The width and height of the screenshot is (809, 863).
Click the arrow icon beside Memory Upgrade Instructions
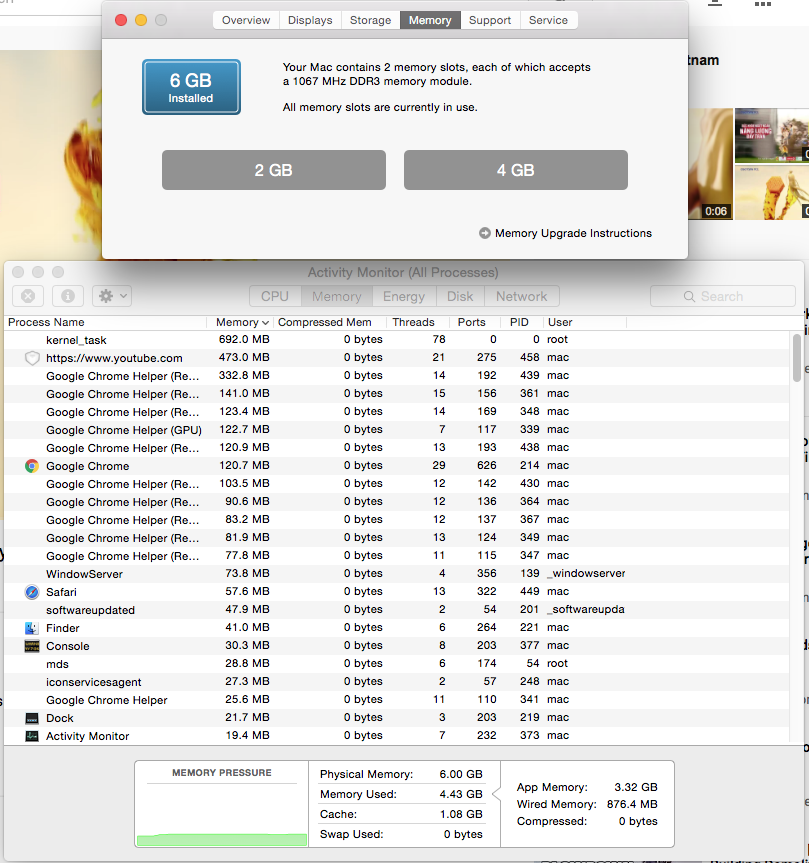tap(484, 233)
